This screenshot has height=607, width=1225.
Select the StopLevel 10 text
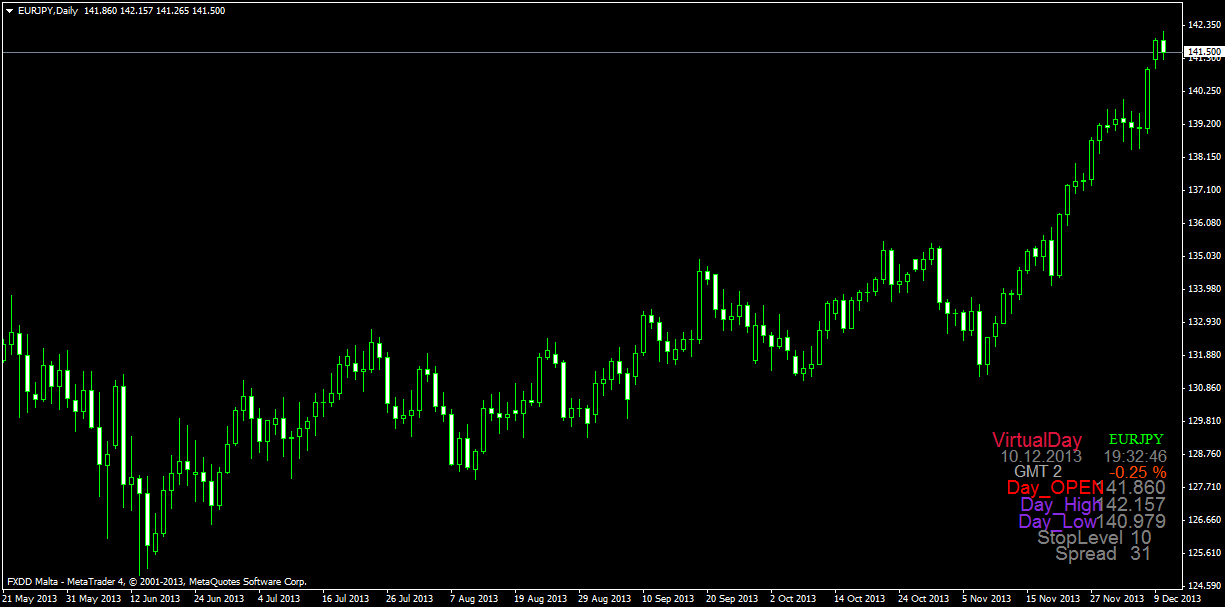click(x=1094, y=537)
